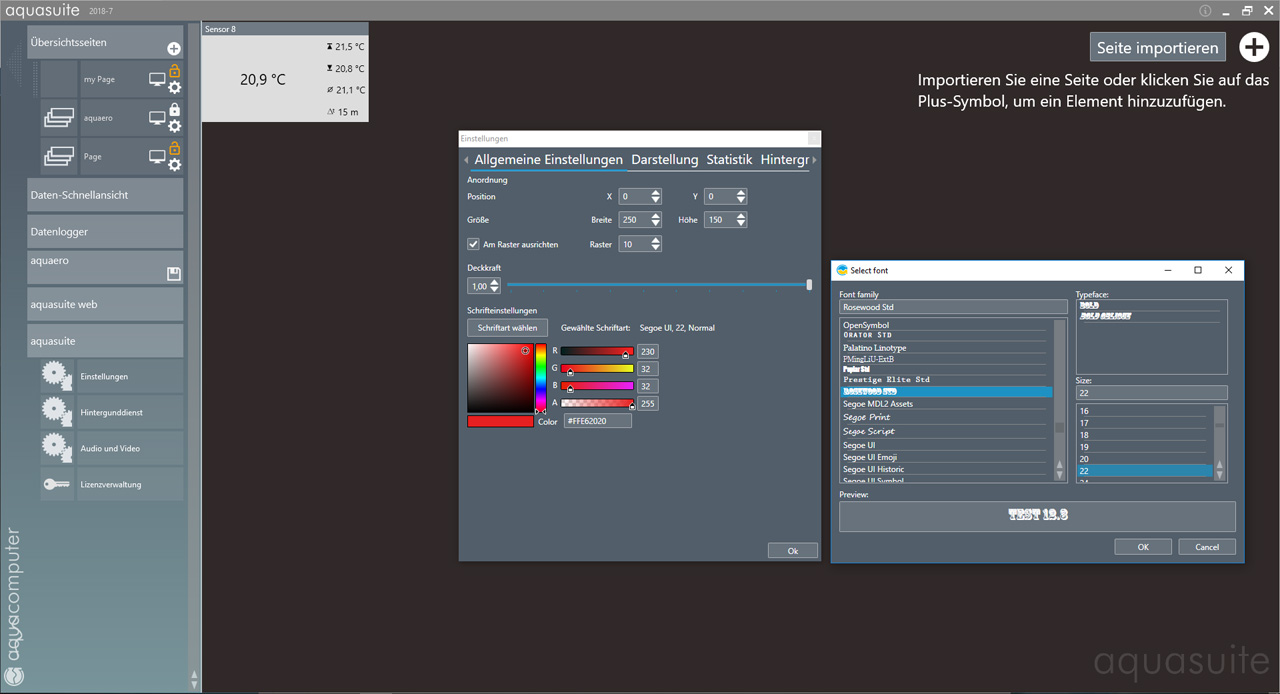This screenshot has width=1280, height=694.
Task: Switch to the Darstellung tab
Action: [x=665, y=160]
